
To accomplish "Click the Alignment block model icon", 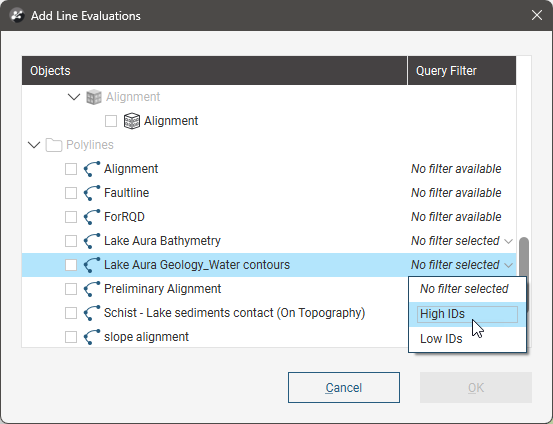I will point(132,121).
